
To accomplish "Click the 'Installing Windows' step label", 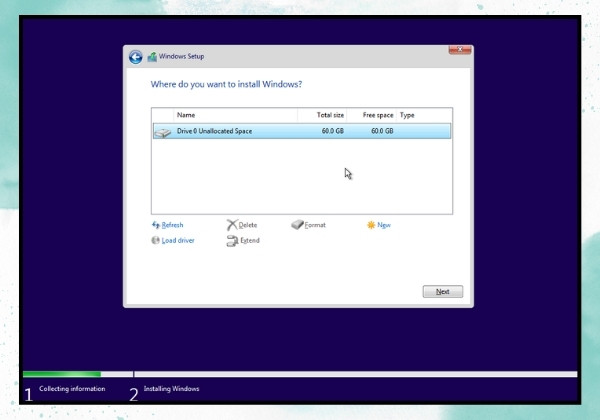I will [171, 389].
